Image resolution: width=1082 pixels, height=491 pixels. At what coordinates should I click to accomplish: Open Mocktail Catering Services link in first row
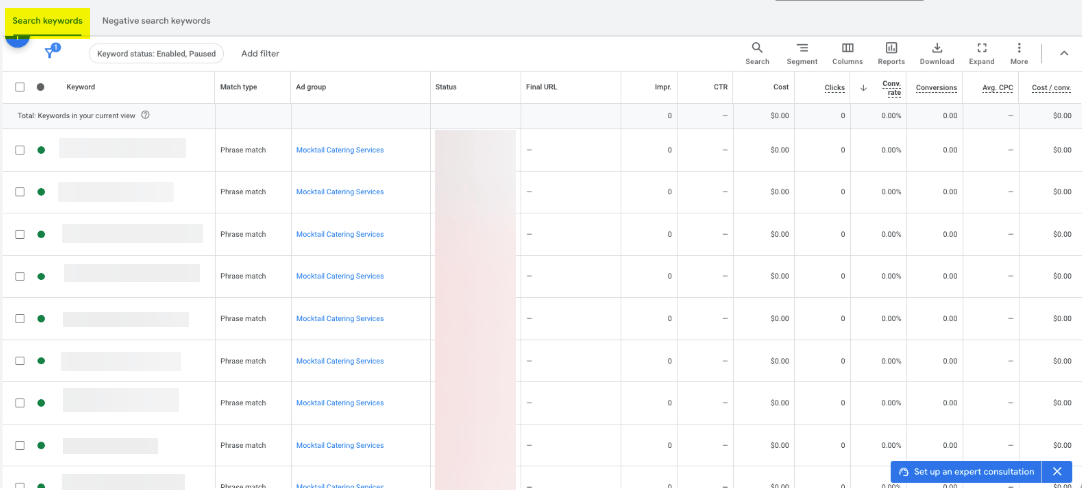point(340,150)
